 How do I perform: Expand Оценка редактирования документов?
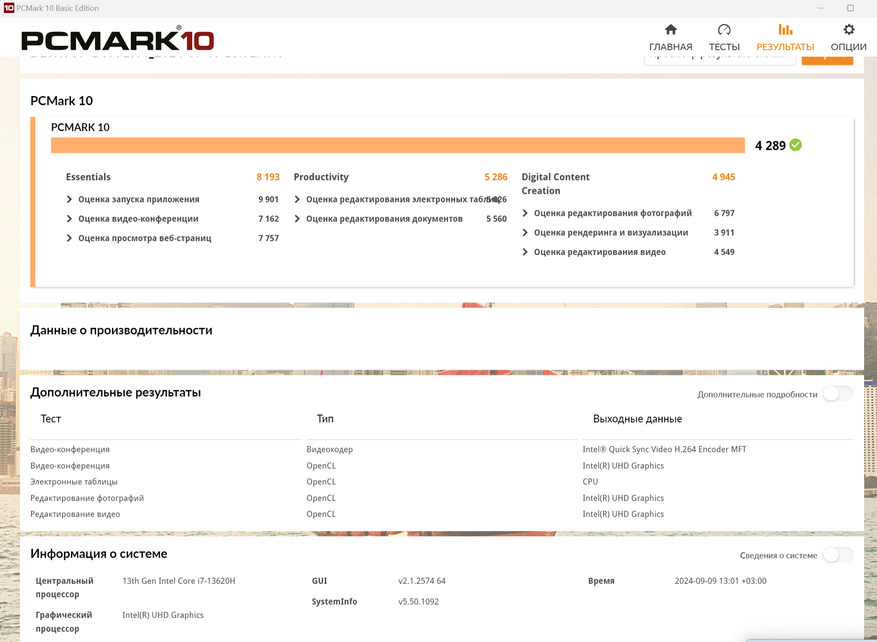tap(297, 219)
